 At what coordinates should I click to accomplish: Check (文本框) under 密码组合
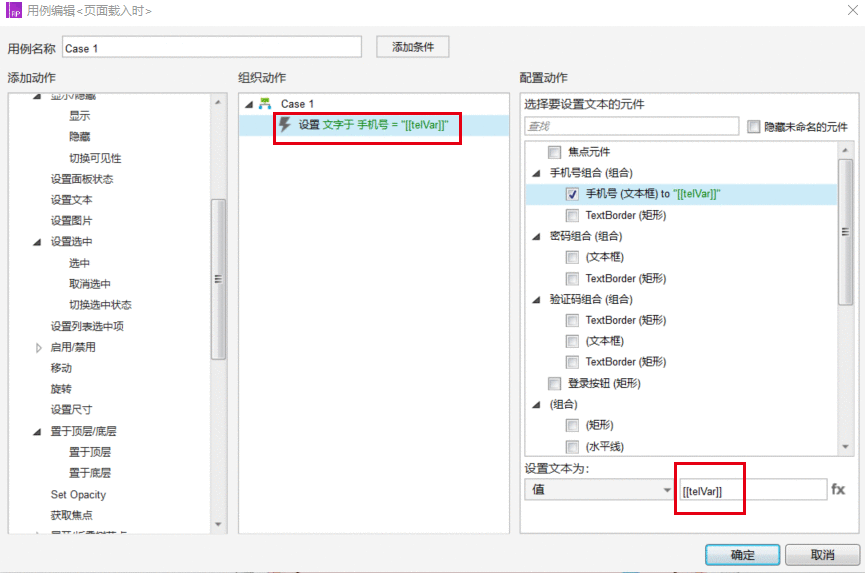(x=572, y=257)
